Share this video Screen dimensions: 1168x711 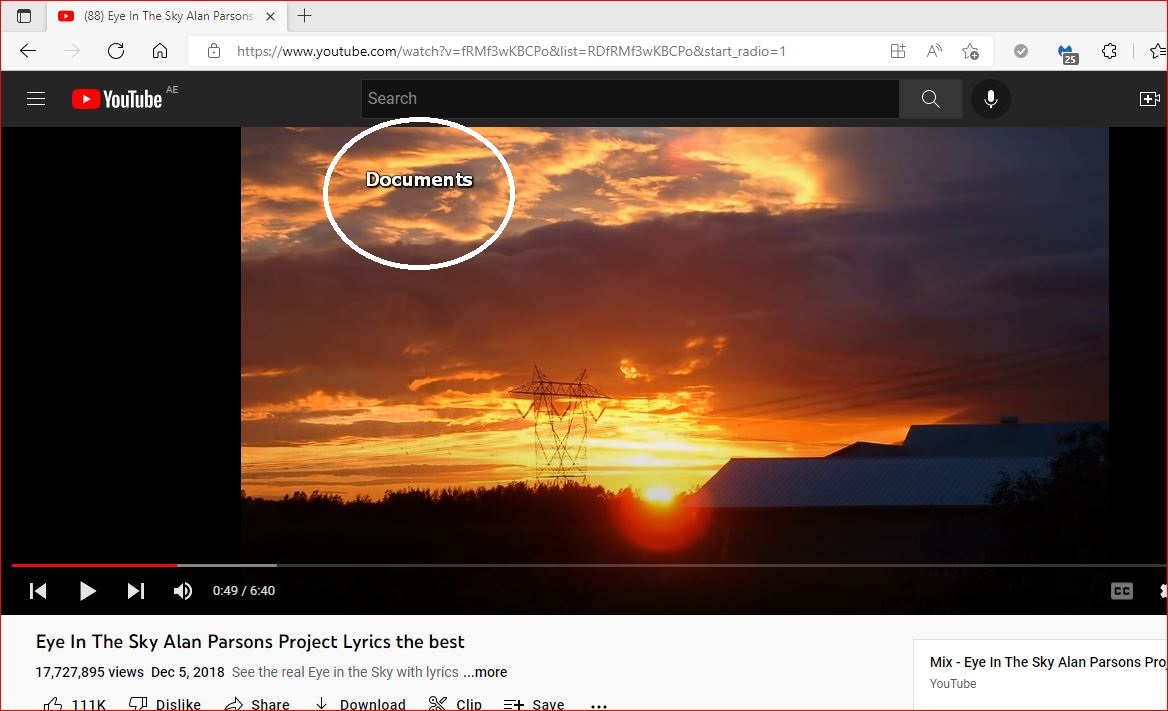point(257,704)
